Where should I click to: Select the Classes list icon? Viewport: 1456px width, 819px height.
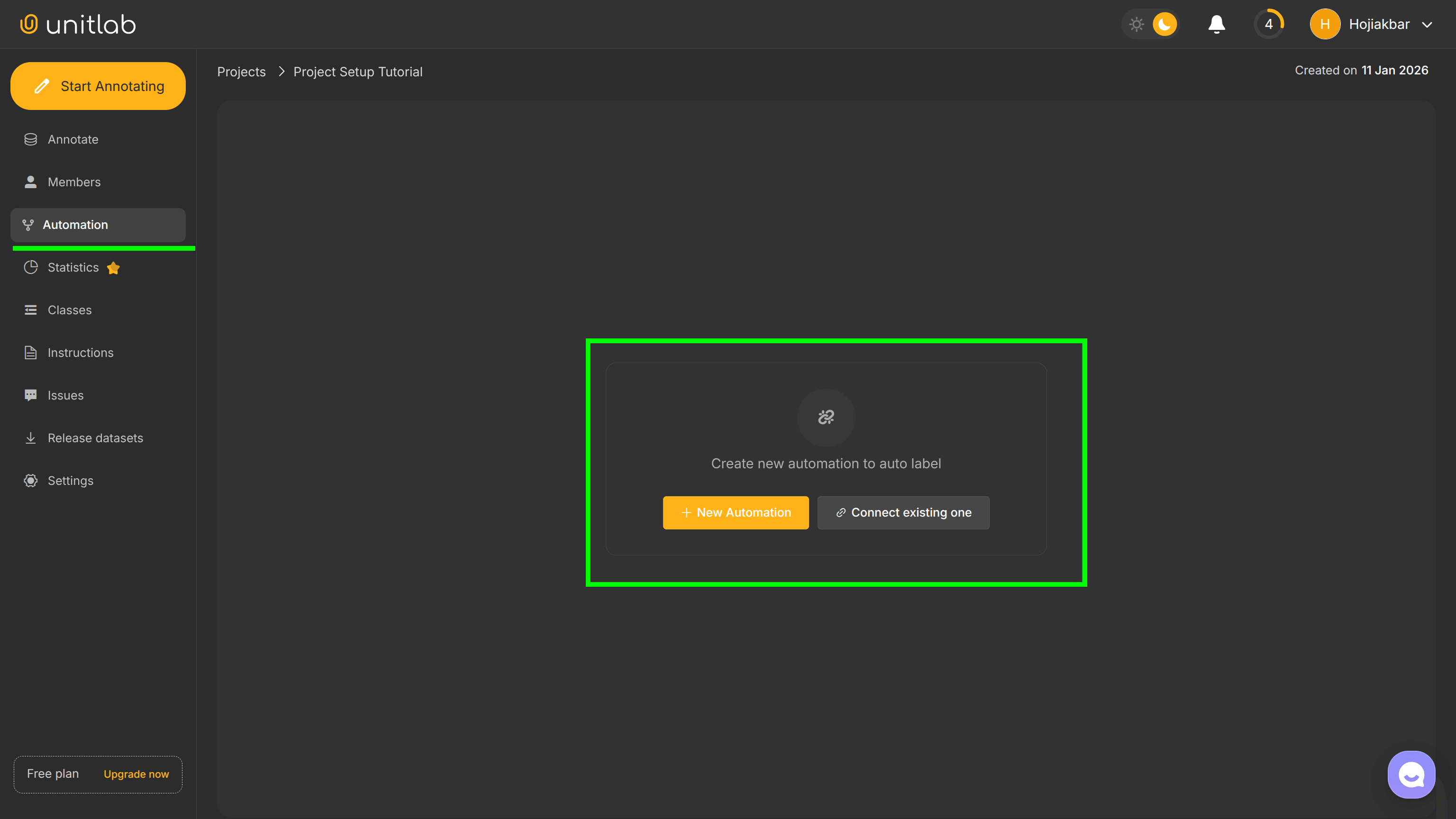tap(31, 310)
